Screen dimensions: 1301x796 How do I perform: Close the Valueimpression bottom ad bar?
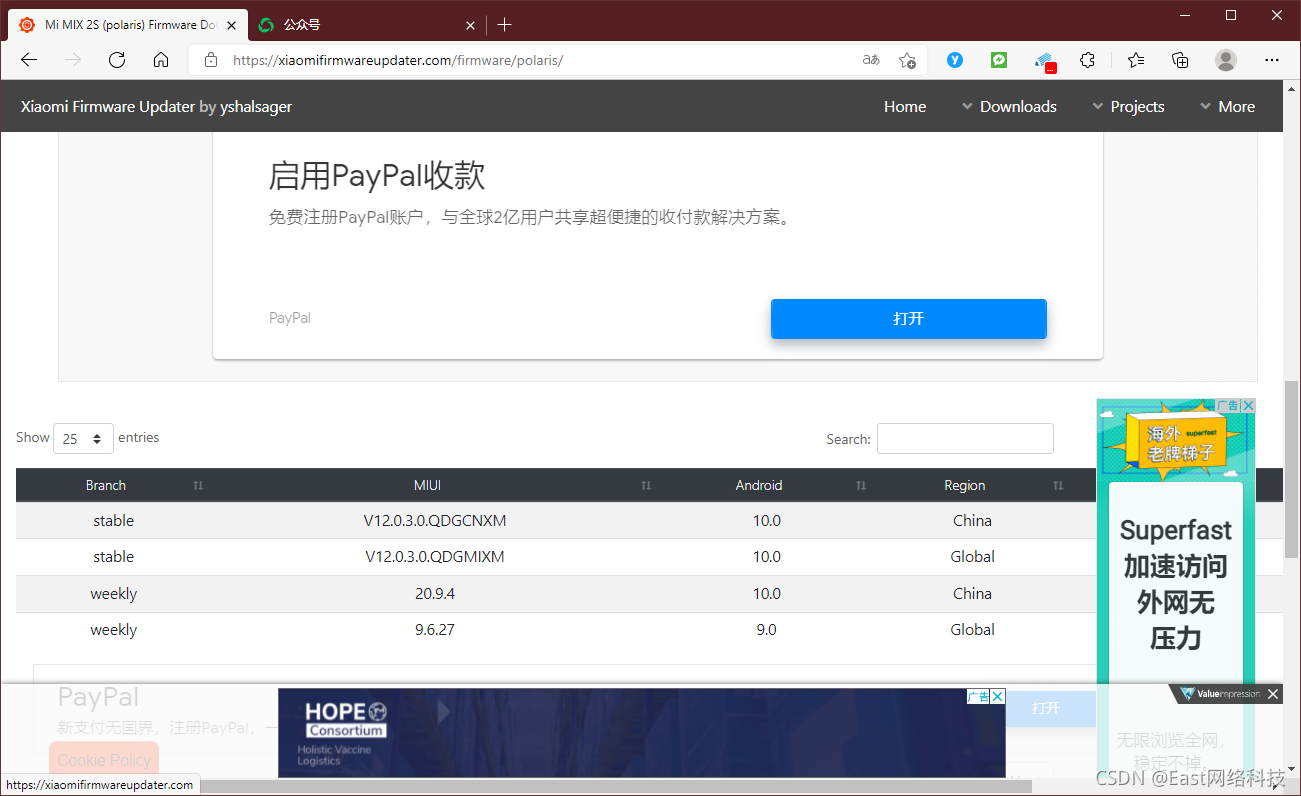tap(1273, 694)
